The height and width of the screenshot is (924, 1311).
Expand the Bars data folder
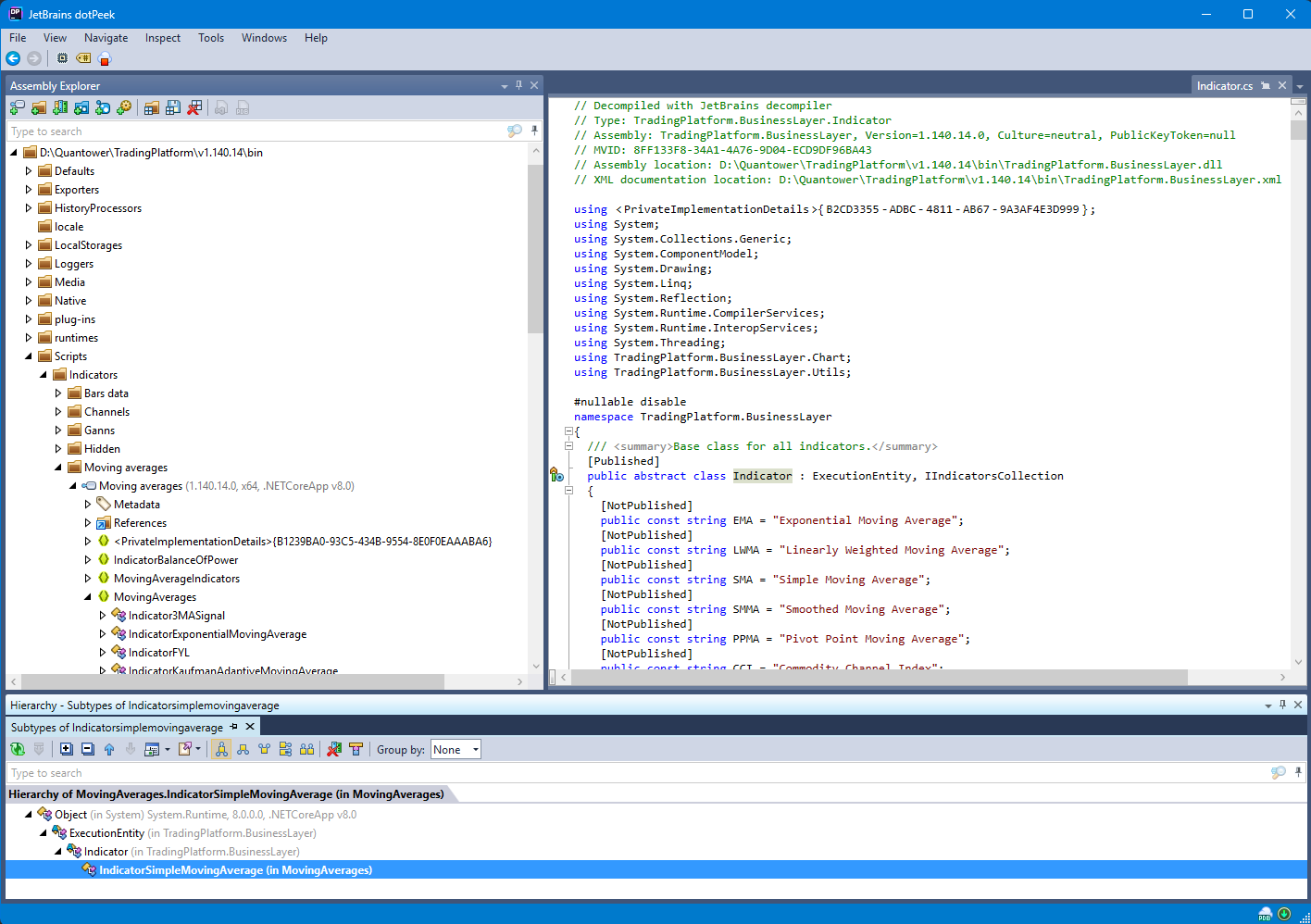point(58,393)
